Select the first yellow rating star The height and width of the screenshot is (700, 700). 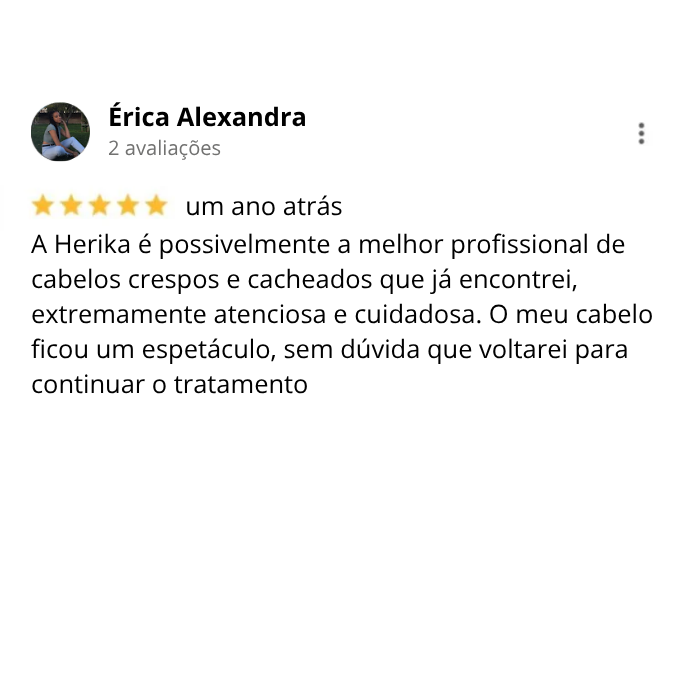[43, 206]
